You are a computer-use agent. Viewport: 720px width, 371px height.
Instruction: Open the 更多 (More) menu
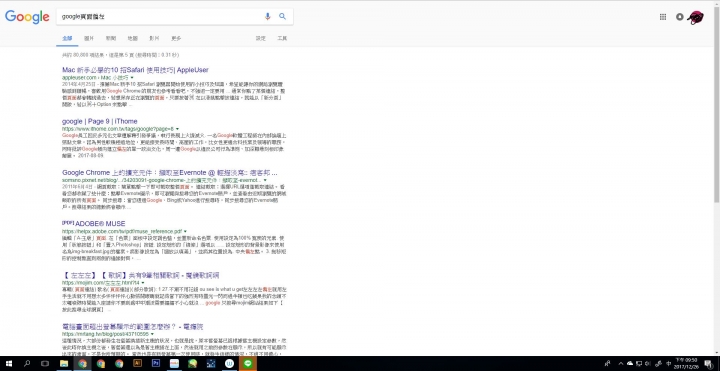click(176, 39)
